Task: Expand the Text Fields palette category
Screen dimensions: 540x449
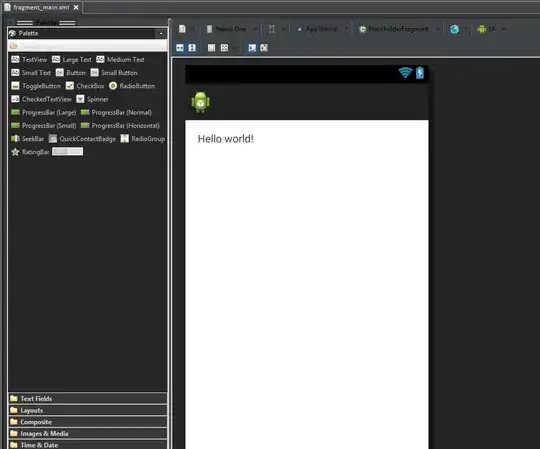Action: click(x=87, y=398)
